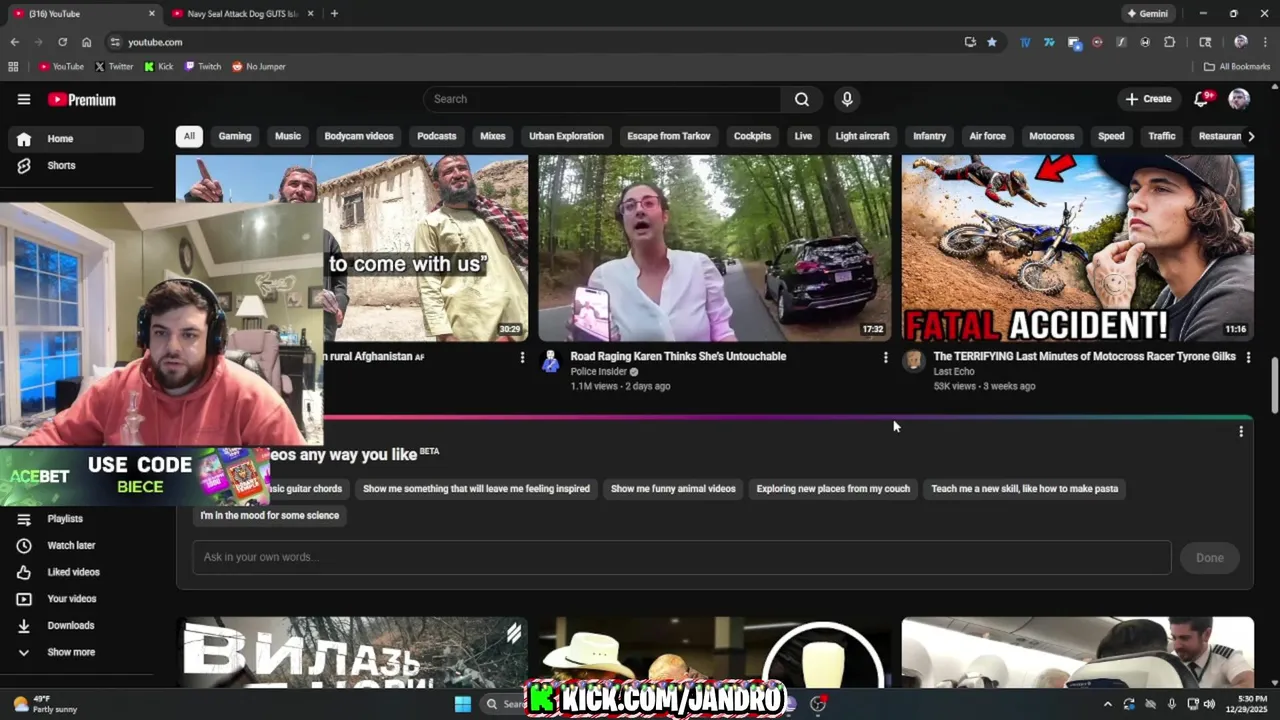Image resolution: width=1280 pixels, height=720 pixels.
Task: Select the Bodycam videos chip
Action: click(x=359, y=136)
